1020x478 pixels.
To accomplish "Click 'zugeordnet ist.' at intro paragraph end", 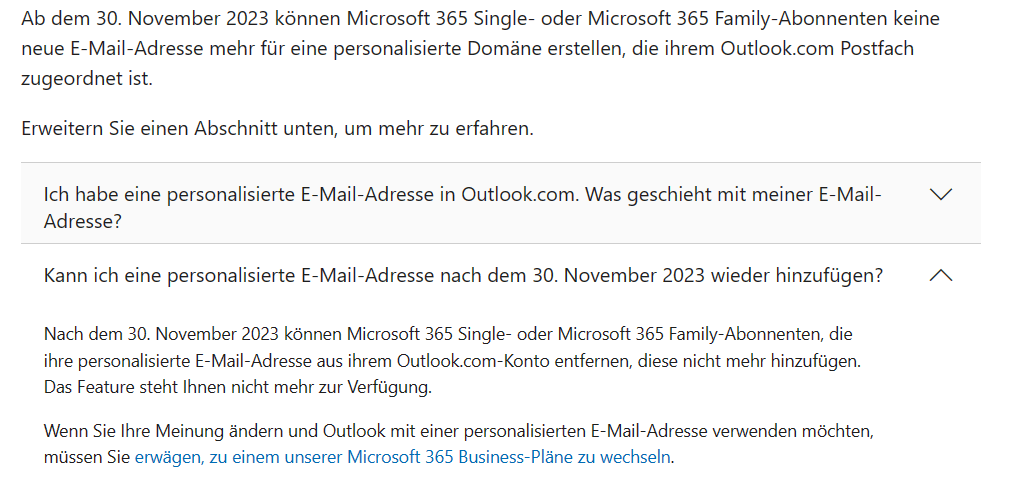I will coord(87,79).
